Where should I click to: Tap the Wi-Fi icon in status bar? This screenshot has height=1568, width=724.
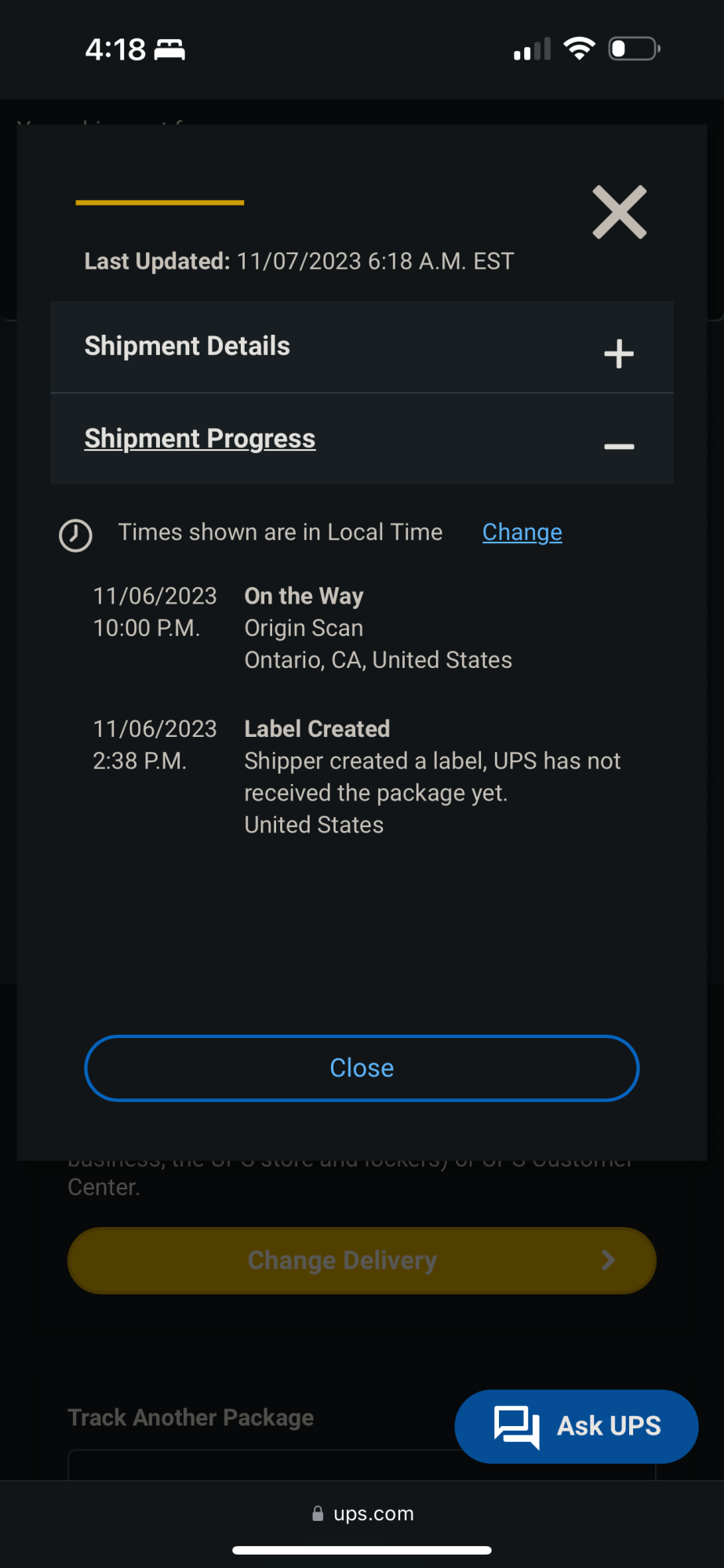[579, 49]
